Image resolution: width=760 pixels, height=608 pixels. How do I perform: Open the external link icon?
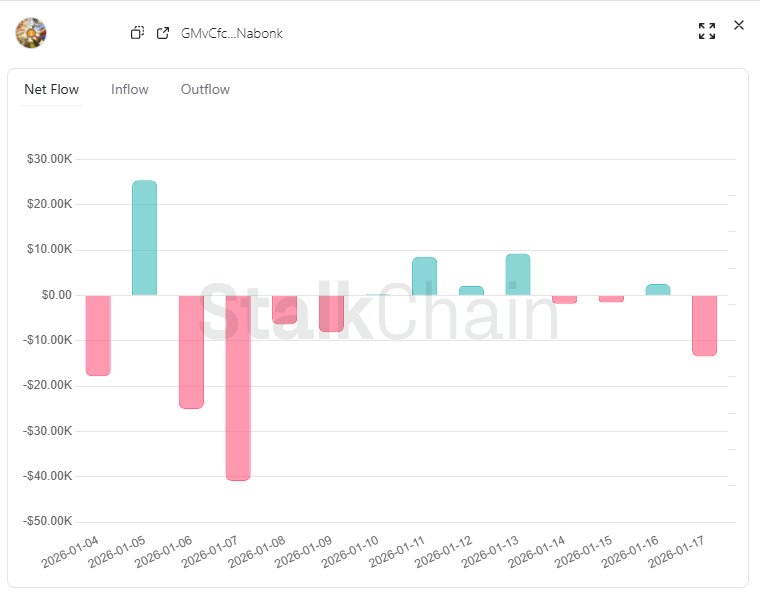(x=163, y=33)
